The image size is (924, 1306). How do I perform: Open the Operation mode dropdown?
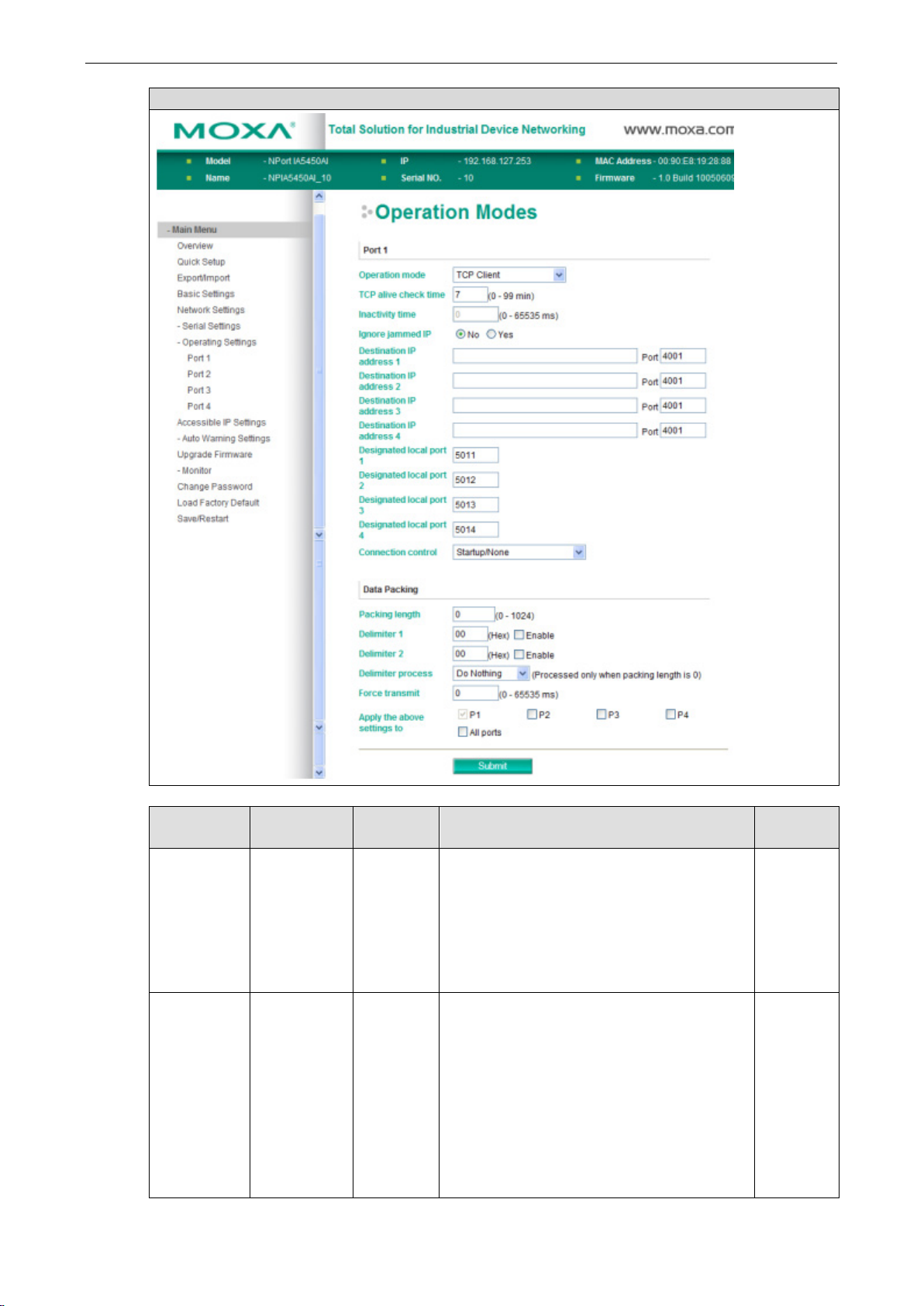(509, 275)
